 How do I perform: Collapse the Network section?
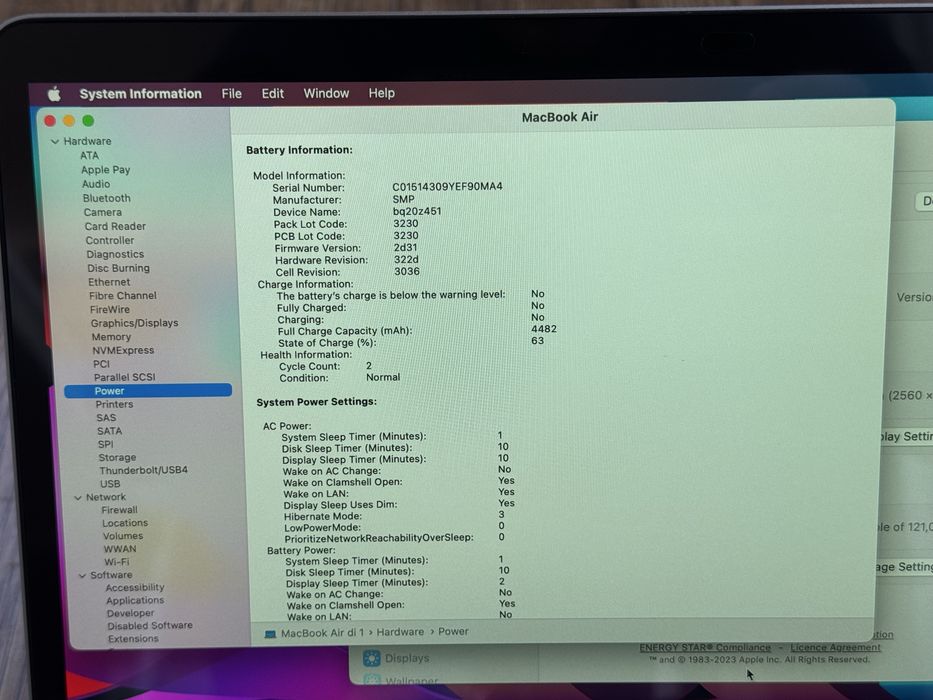coord(78,498)
